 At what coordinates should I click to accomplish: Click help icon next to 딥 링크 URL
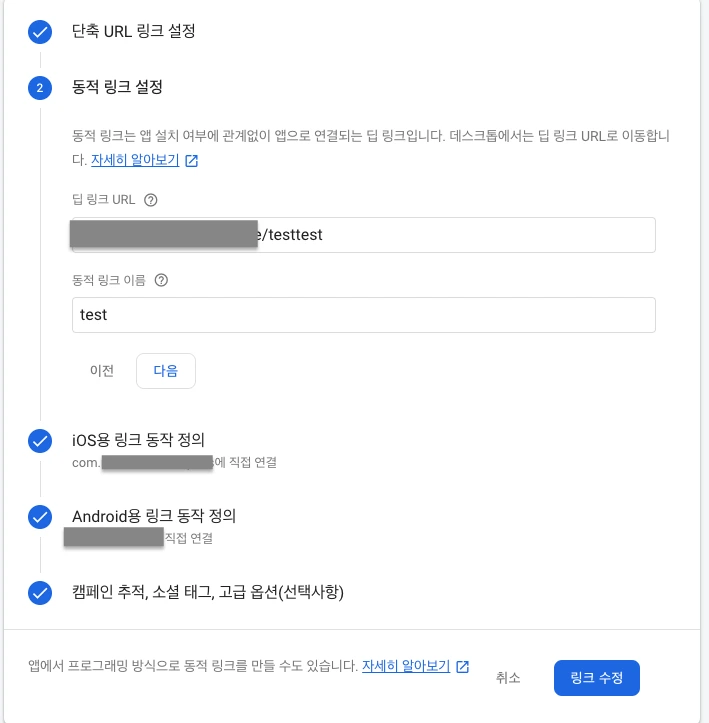tap(151, 200)
